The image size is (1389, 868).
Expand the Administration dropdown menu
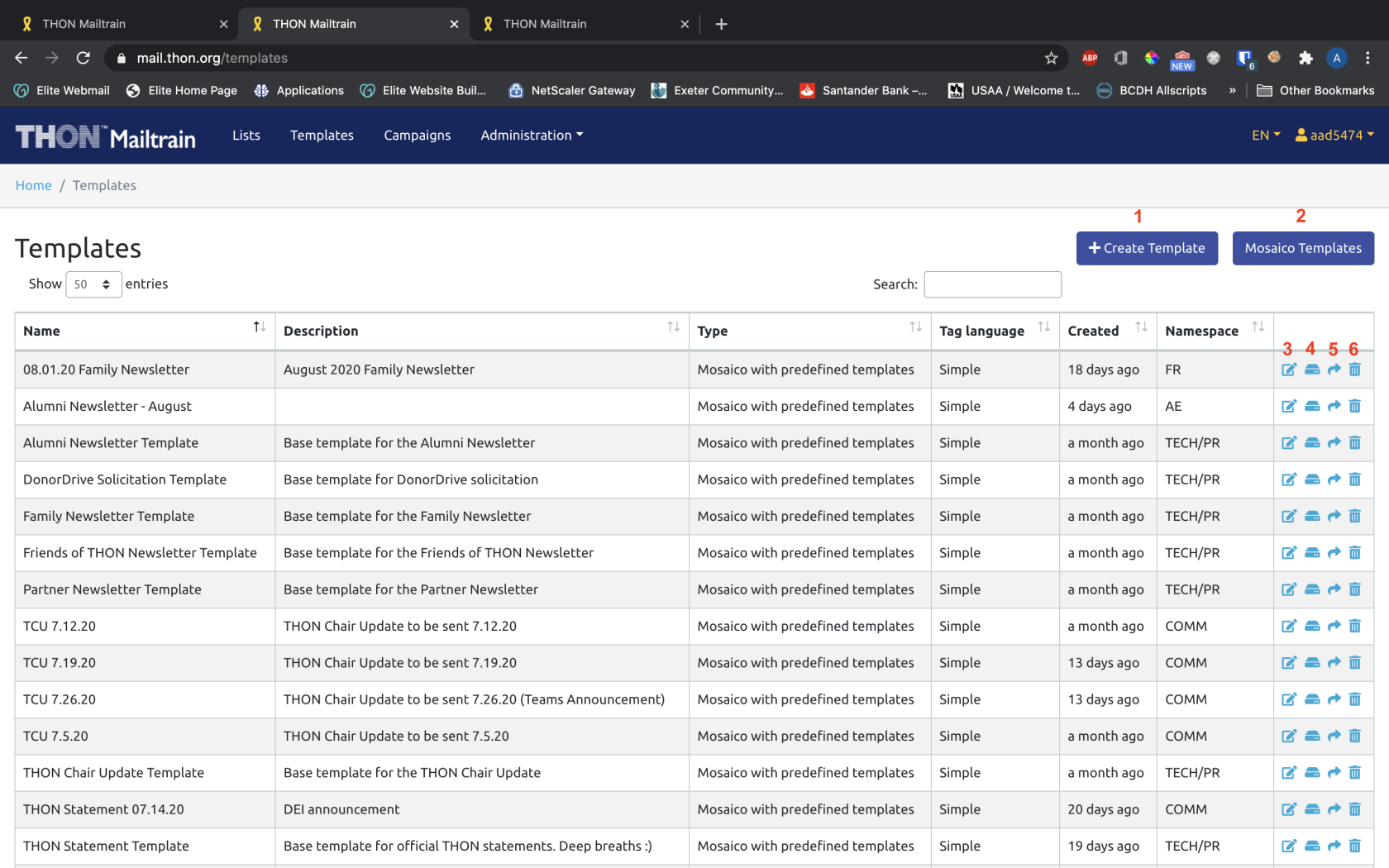tap(532, 135)
